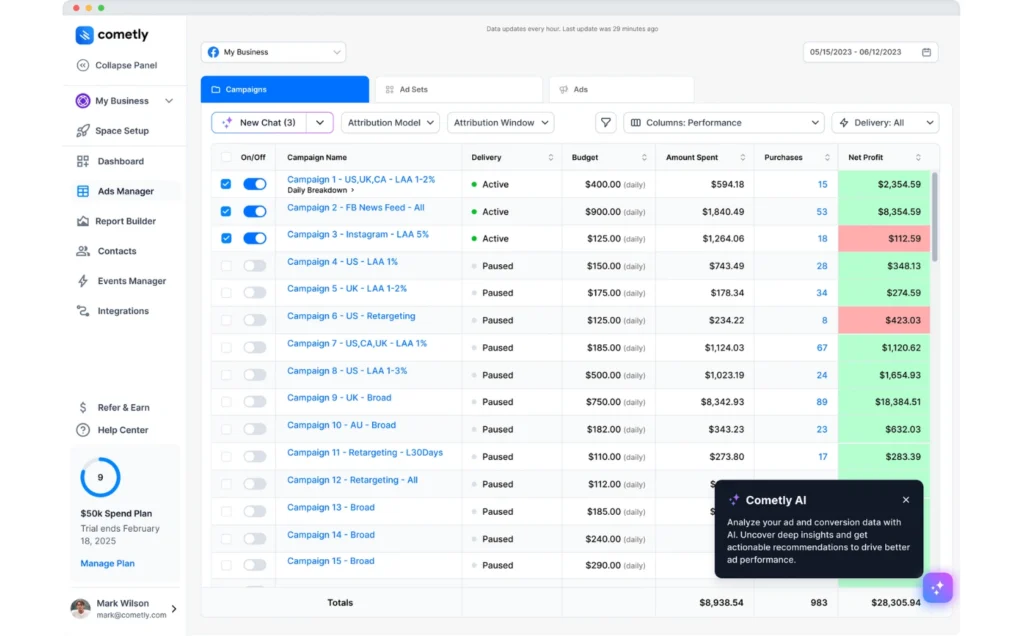Image resolution: width=1024 pixels, height=636 pixels.
Task: Turn off Campaign 1 on/off toggle
Action: (x=255, y=185)
